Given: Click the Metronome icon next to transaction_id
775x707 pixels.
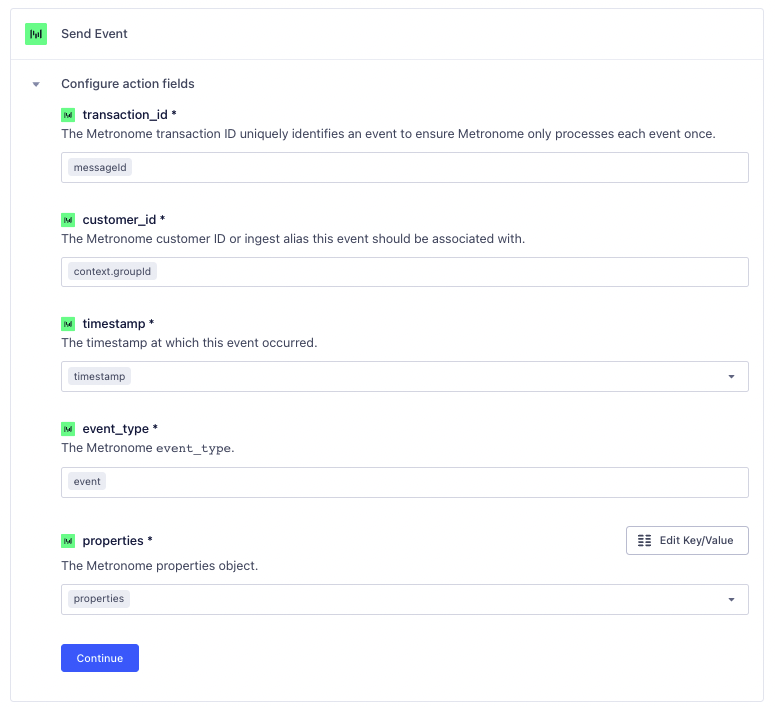Looking at the screenshot, I should [x=68, y=115].
